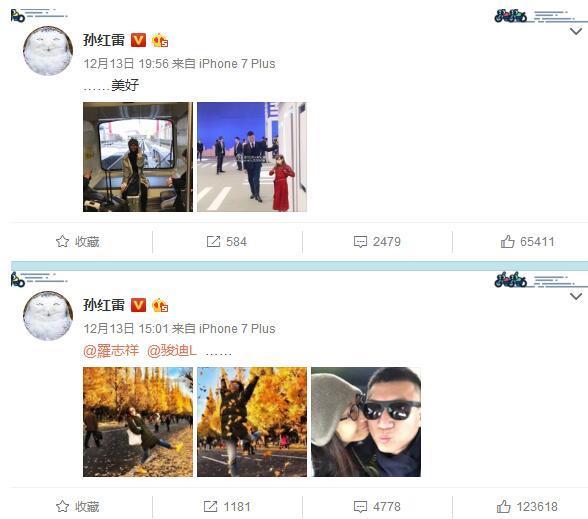The width and height of the screenshot is (588, 519).
Task: Click the 12月13日 15:01 timestamp
Action: tap(126, 329)
